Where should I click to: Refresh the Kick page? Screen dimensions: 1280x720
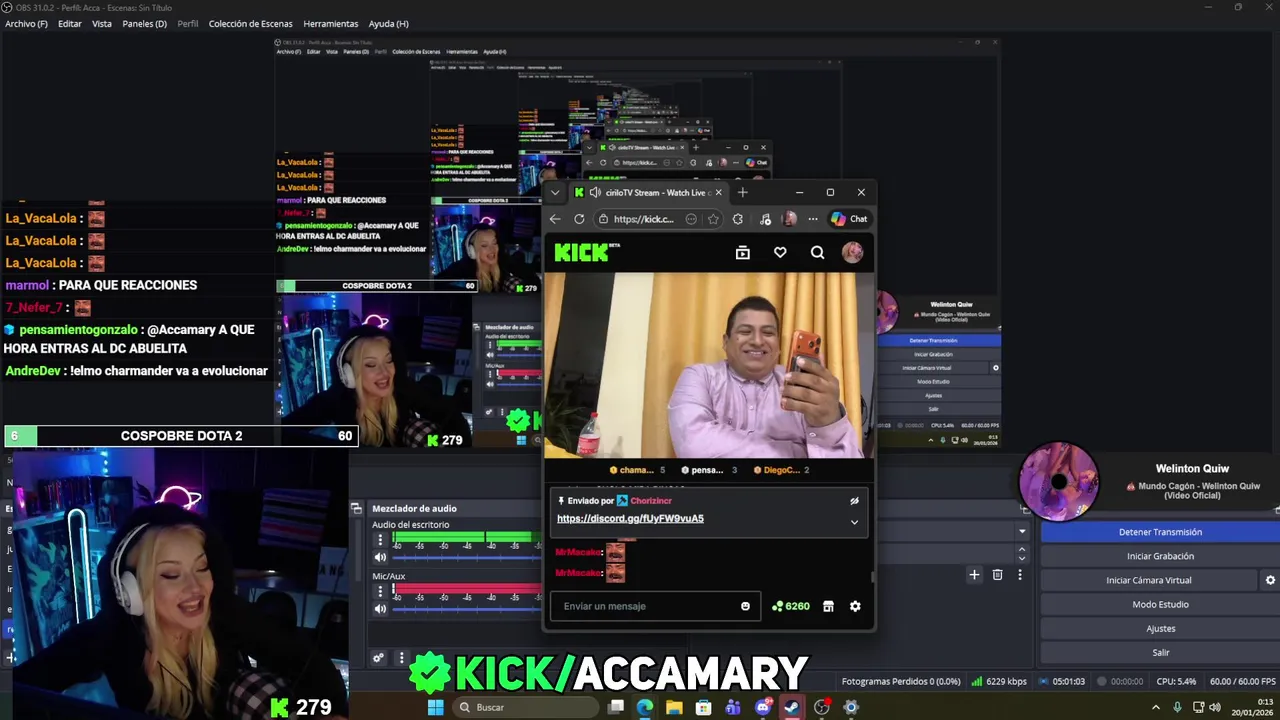579,219
